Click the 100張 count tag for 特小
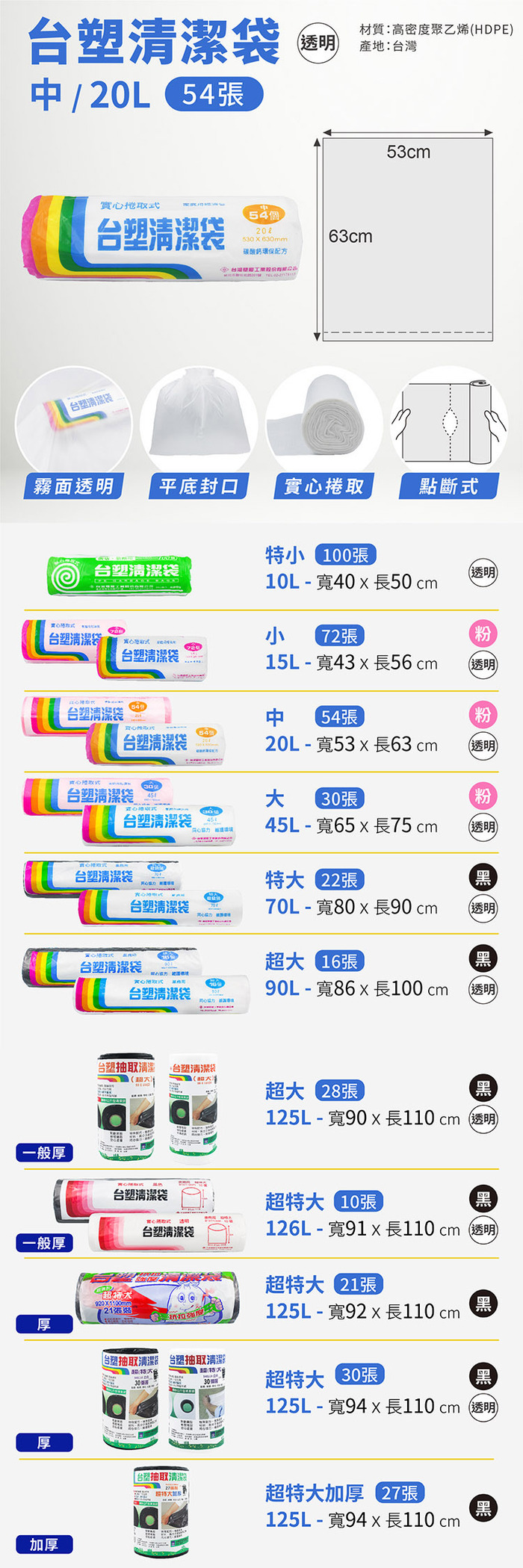 345,555
